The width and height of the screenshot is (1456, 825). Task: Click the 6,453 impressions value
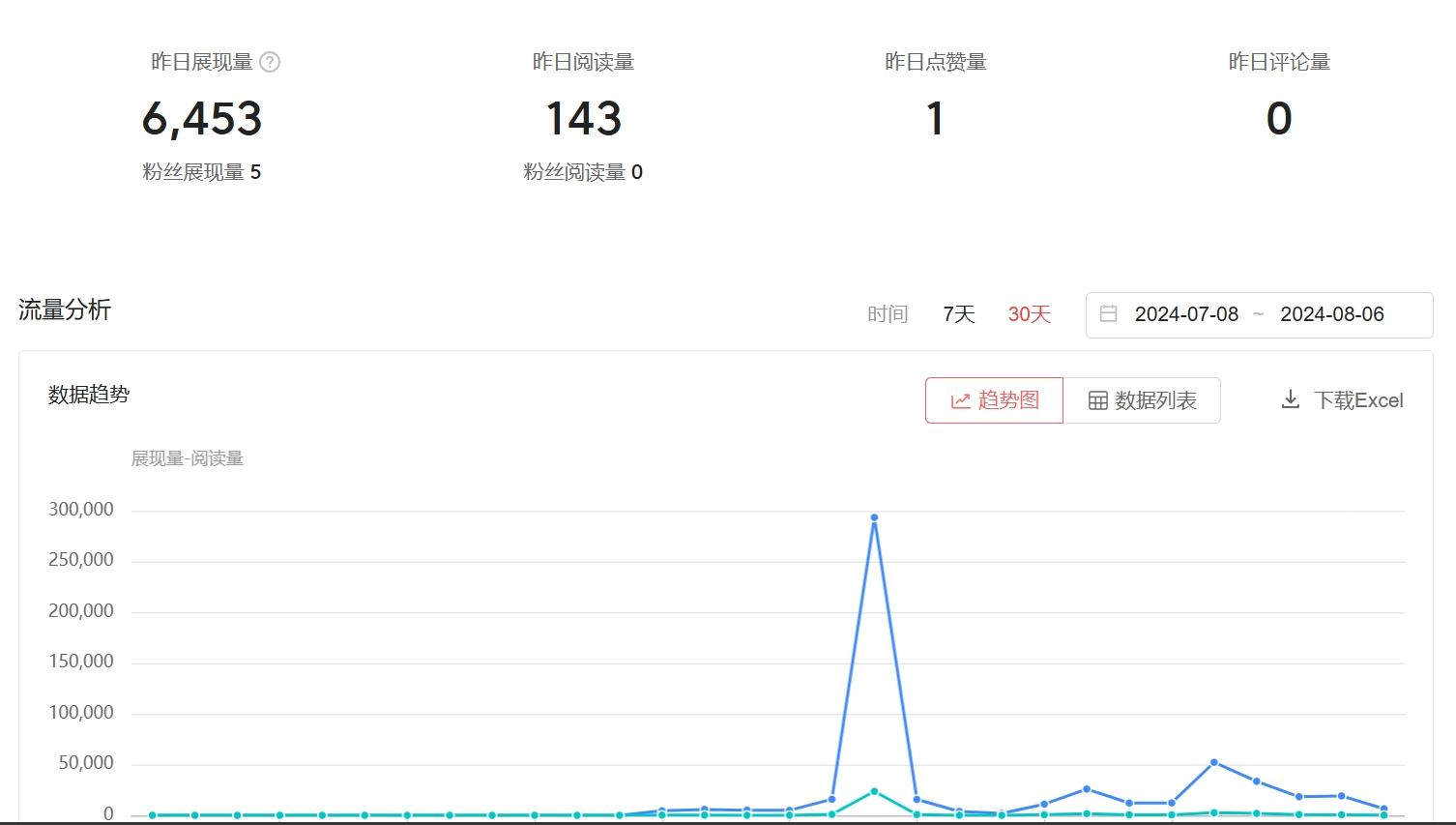[202, 119]
